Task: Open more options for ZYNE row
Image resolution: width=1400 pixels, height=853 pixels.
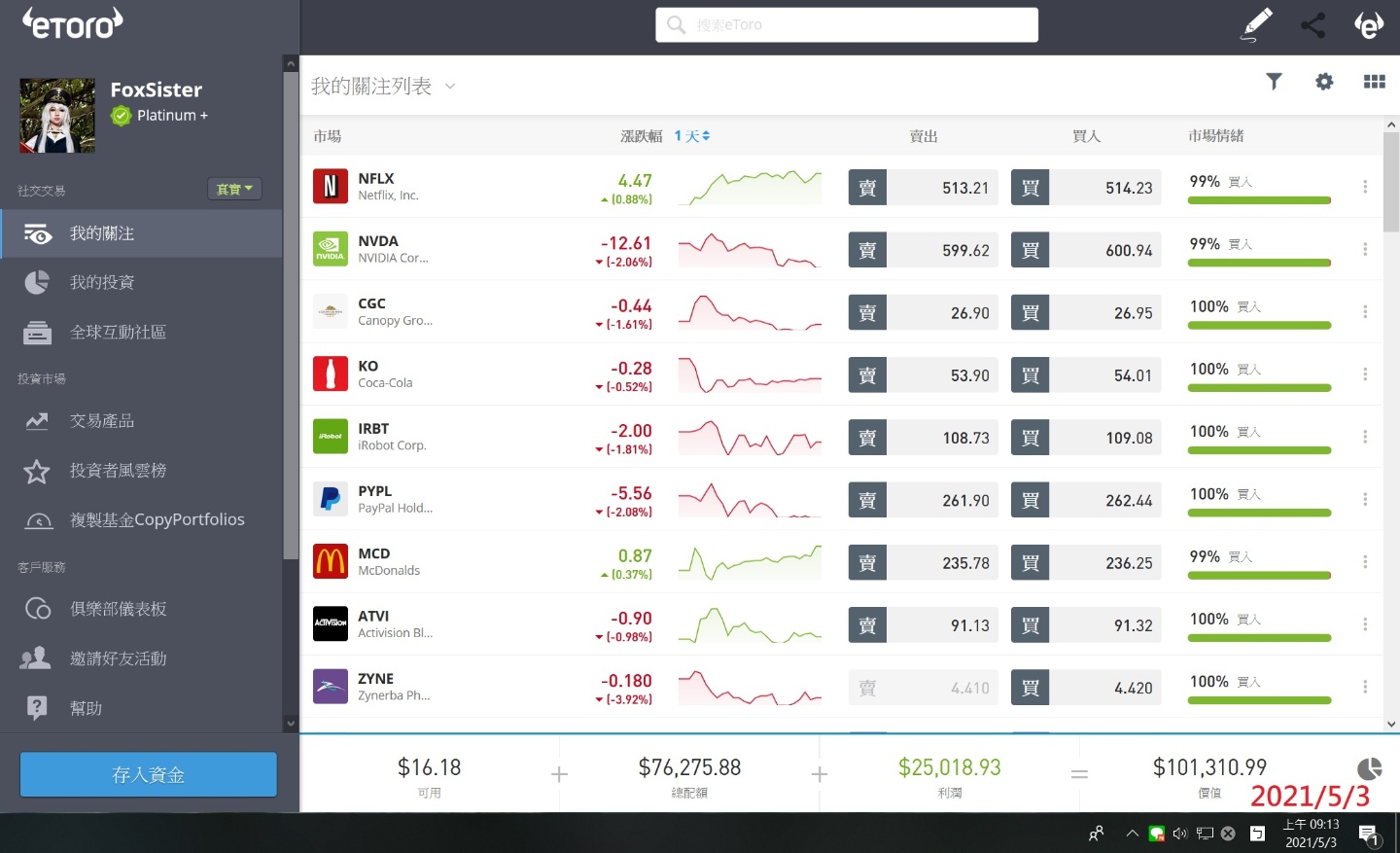Action: pyautogui.click(x=1365, y=687)
